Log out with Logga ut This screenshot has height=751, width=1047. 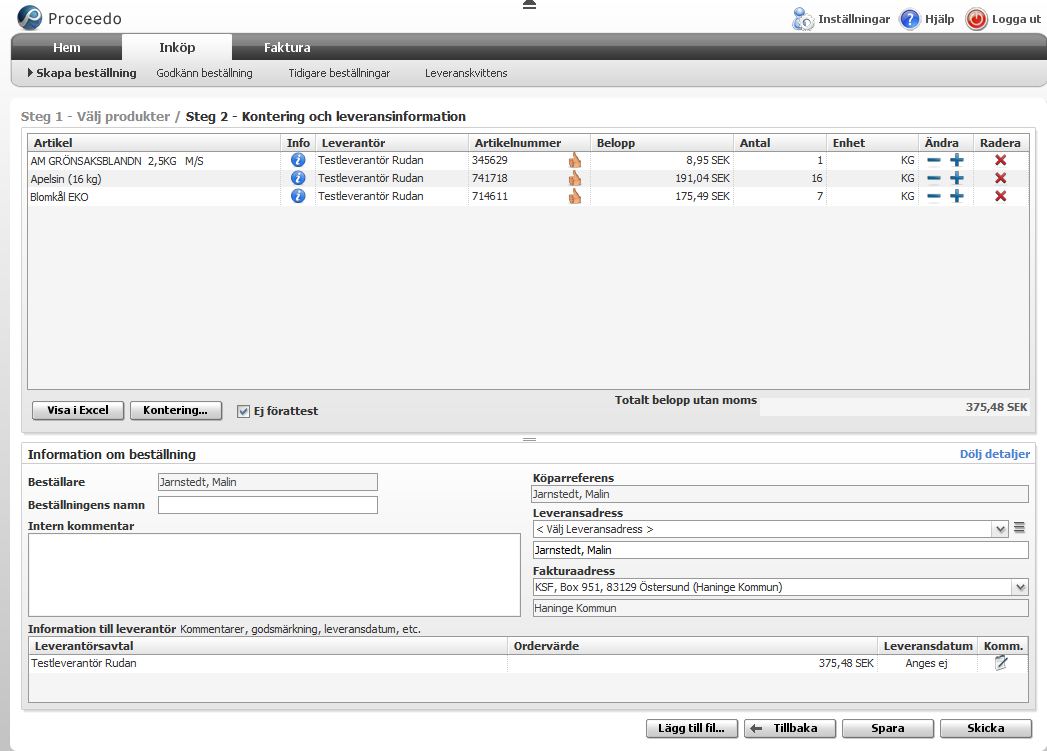(1003, 19)
